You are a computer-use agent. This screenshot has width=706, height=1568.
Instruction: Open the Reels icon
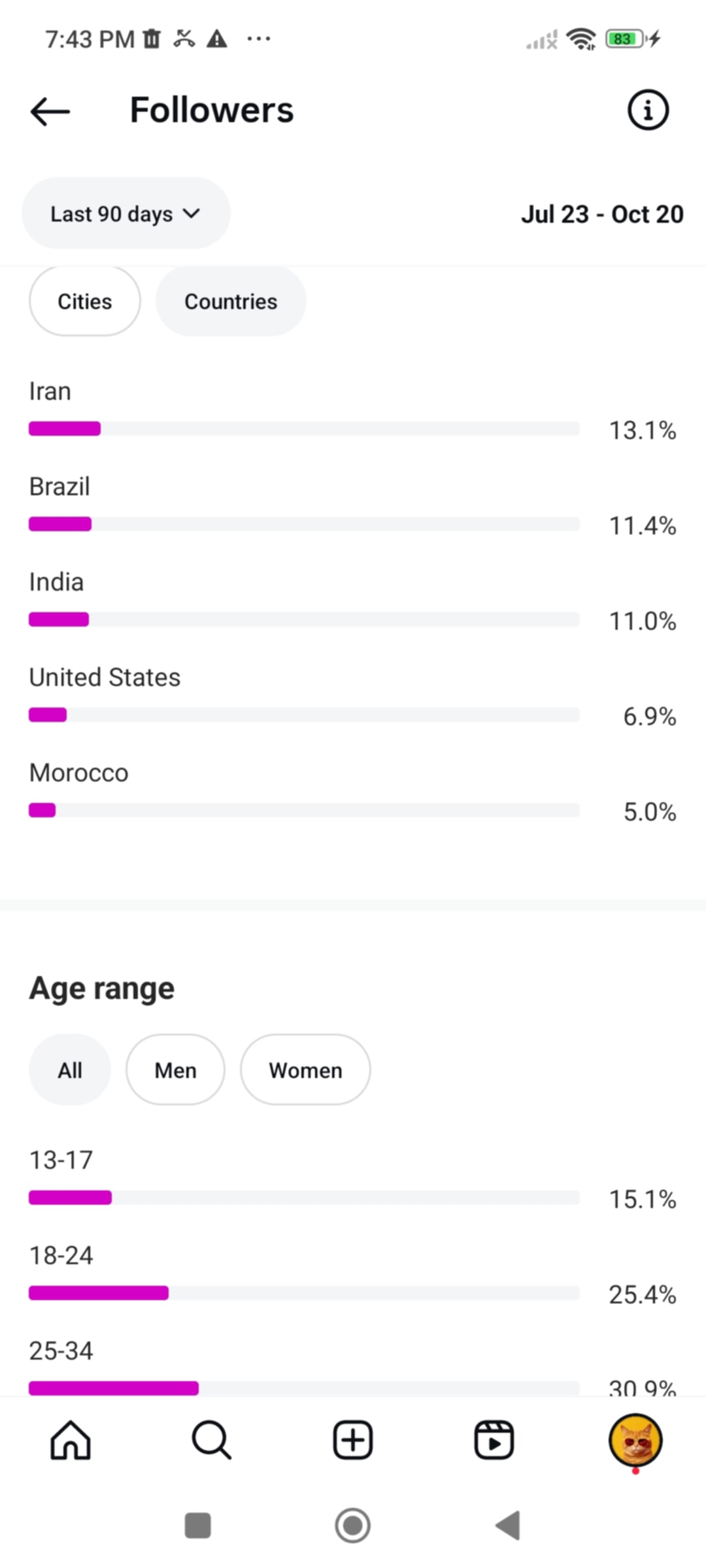(x=494, y=1440)
